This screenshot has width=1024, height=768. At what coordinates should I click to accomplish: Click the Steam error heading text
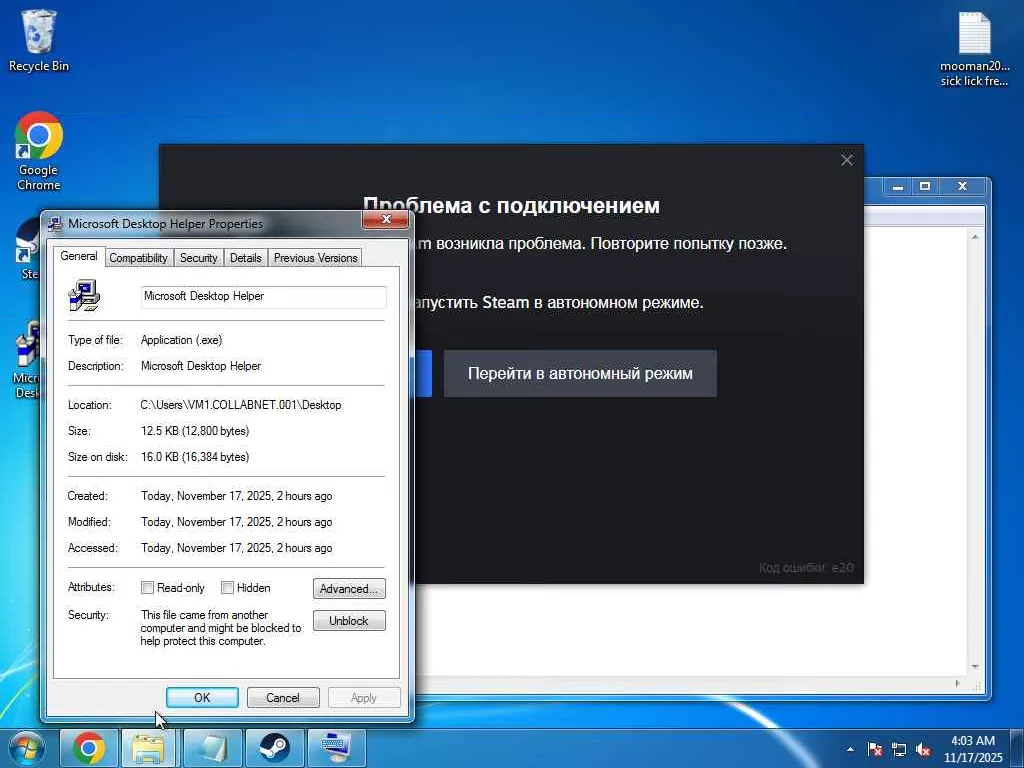511,205
